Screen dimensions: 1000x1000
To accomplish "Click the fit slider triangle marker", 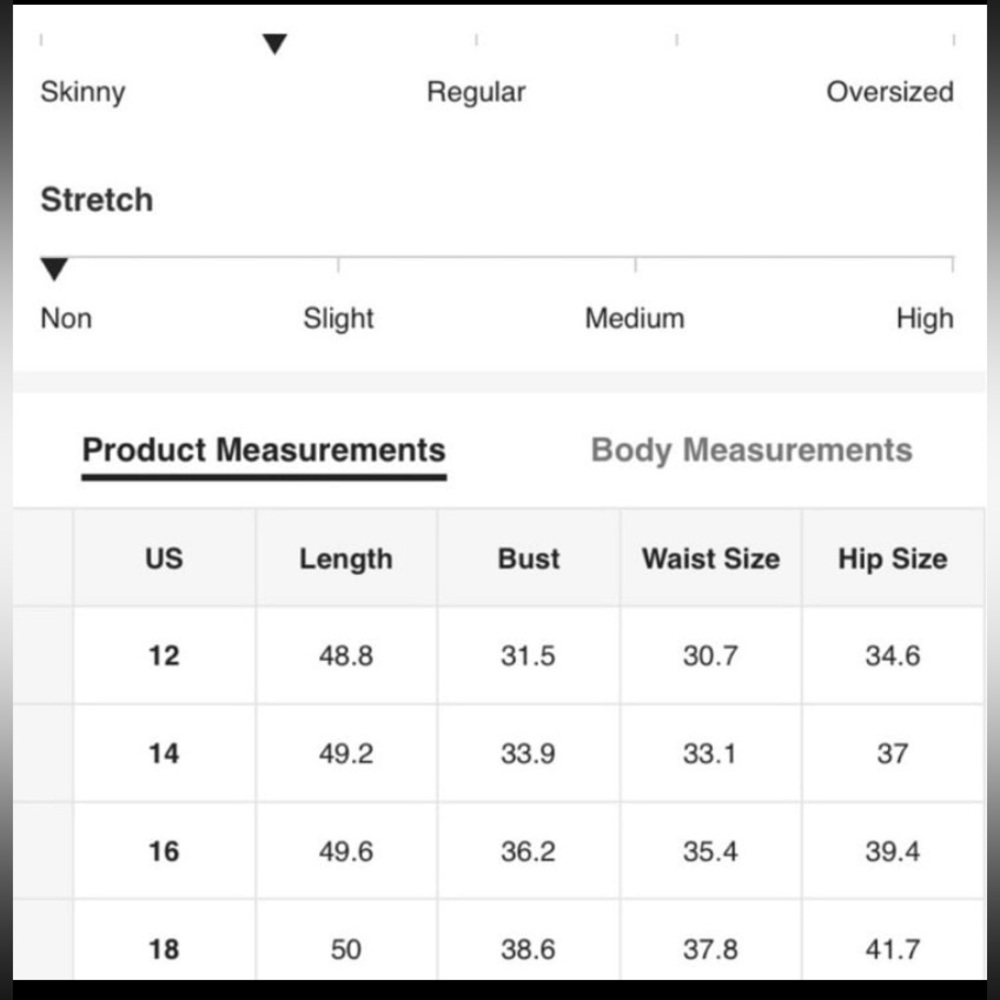I will coord(275,44).
